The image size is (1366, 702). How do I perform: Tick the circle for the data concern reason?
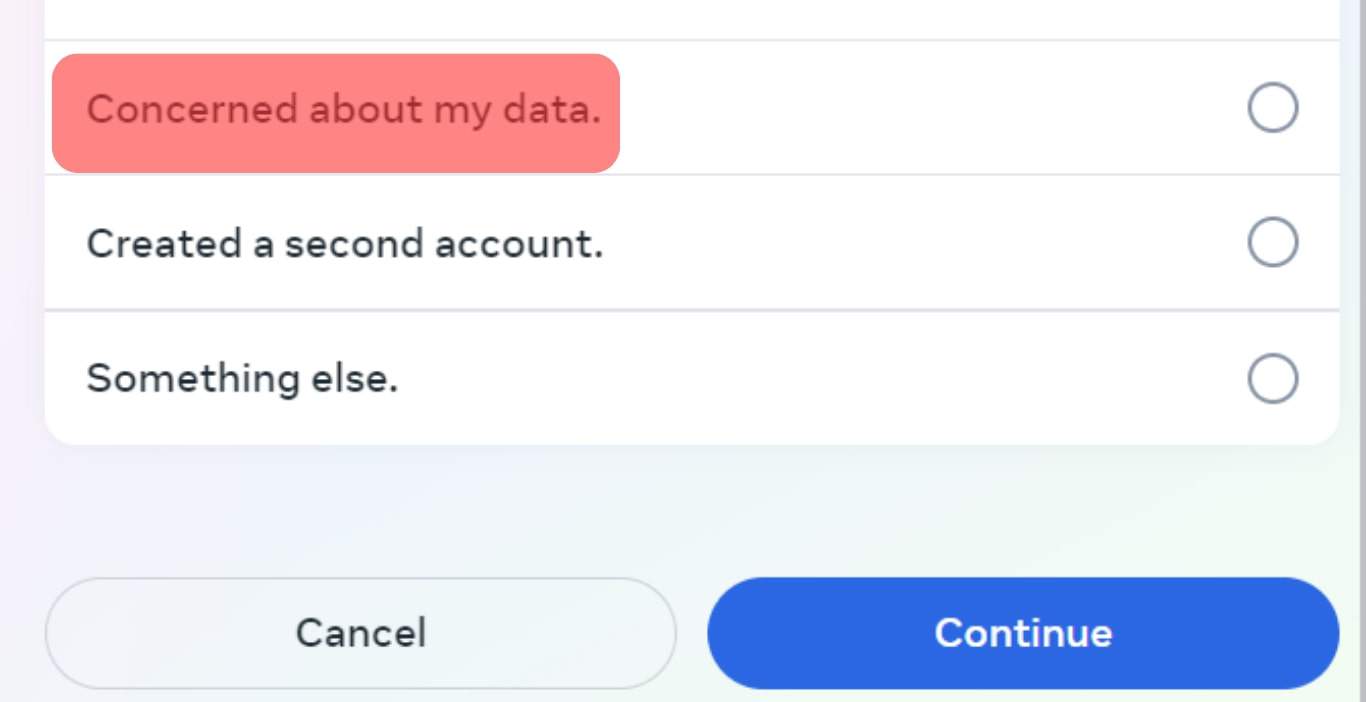point(1273,108)
